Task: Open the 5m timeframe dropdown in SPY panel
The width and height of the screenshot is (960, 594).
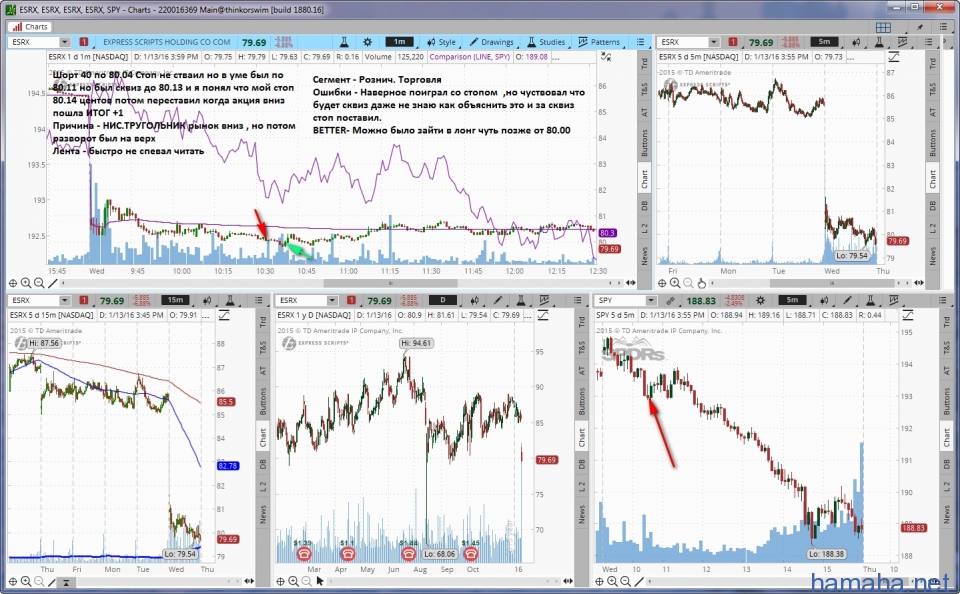Action: (792, 300)
